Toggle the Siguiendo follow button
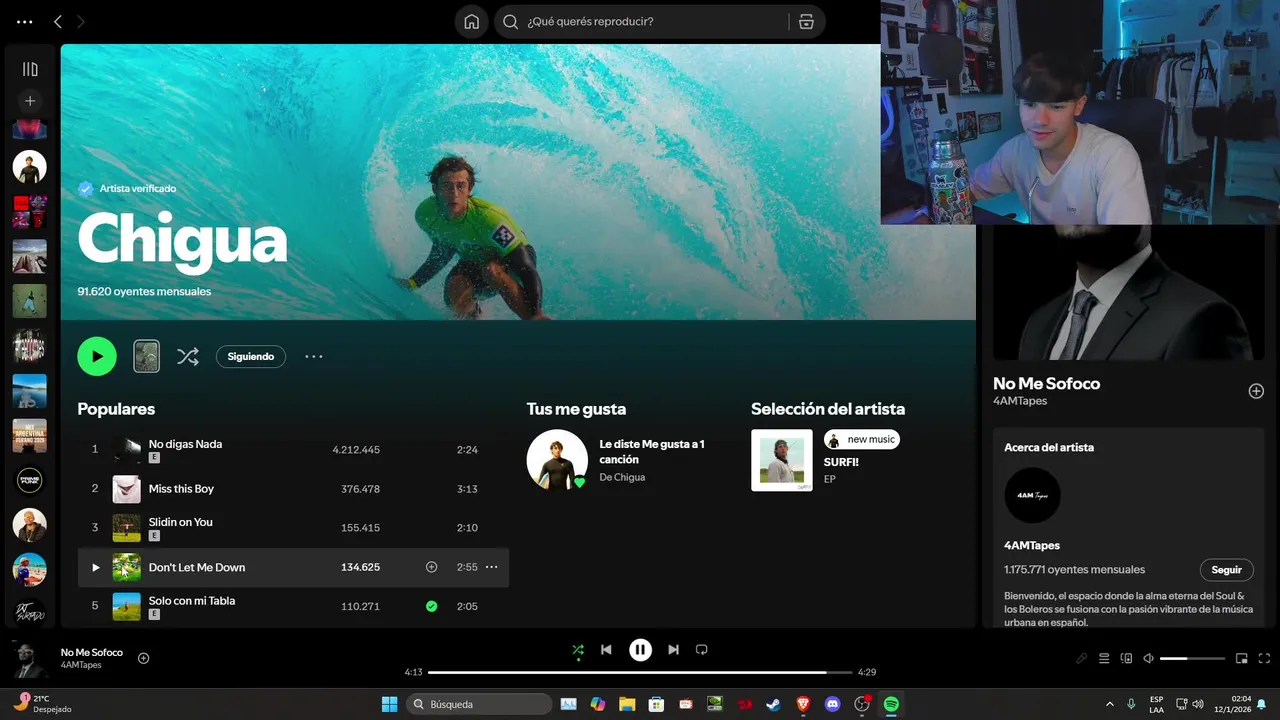This screenshot has height=720, width=1280. (251, 356)
